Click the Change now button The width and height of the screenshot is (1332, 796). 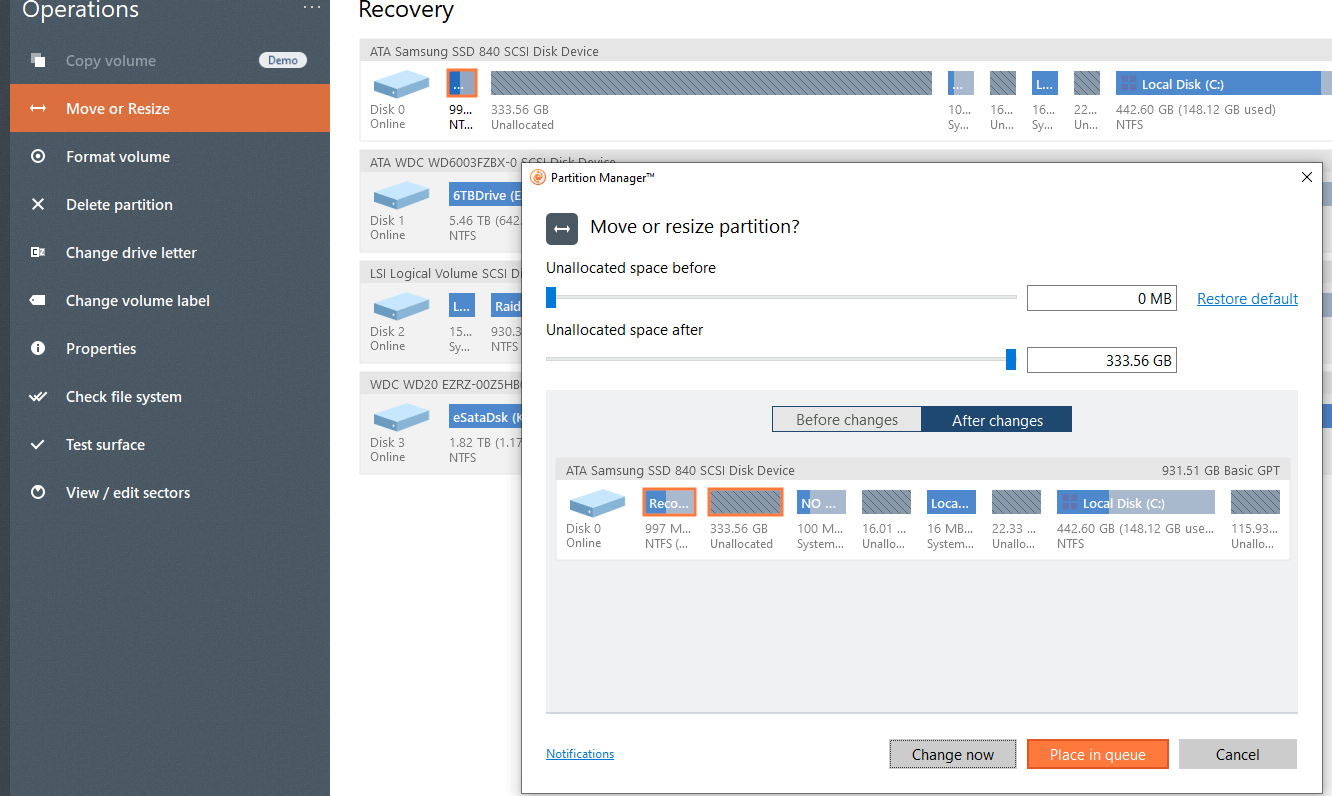pyautogui.click(x=952, y=754)
